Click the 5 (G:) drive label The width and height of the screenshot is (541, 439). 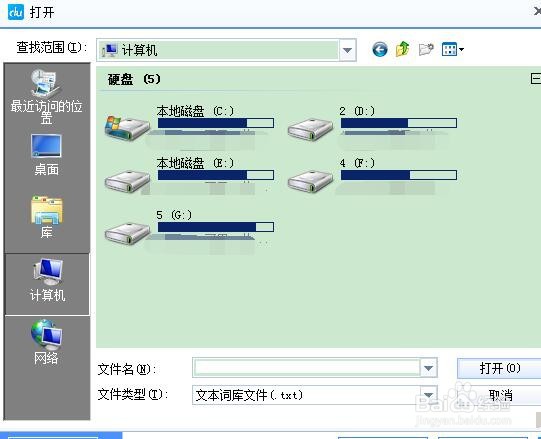[x=174, y=215]
